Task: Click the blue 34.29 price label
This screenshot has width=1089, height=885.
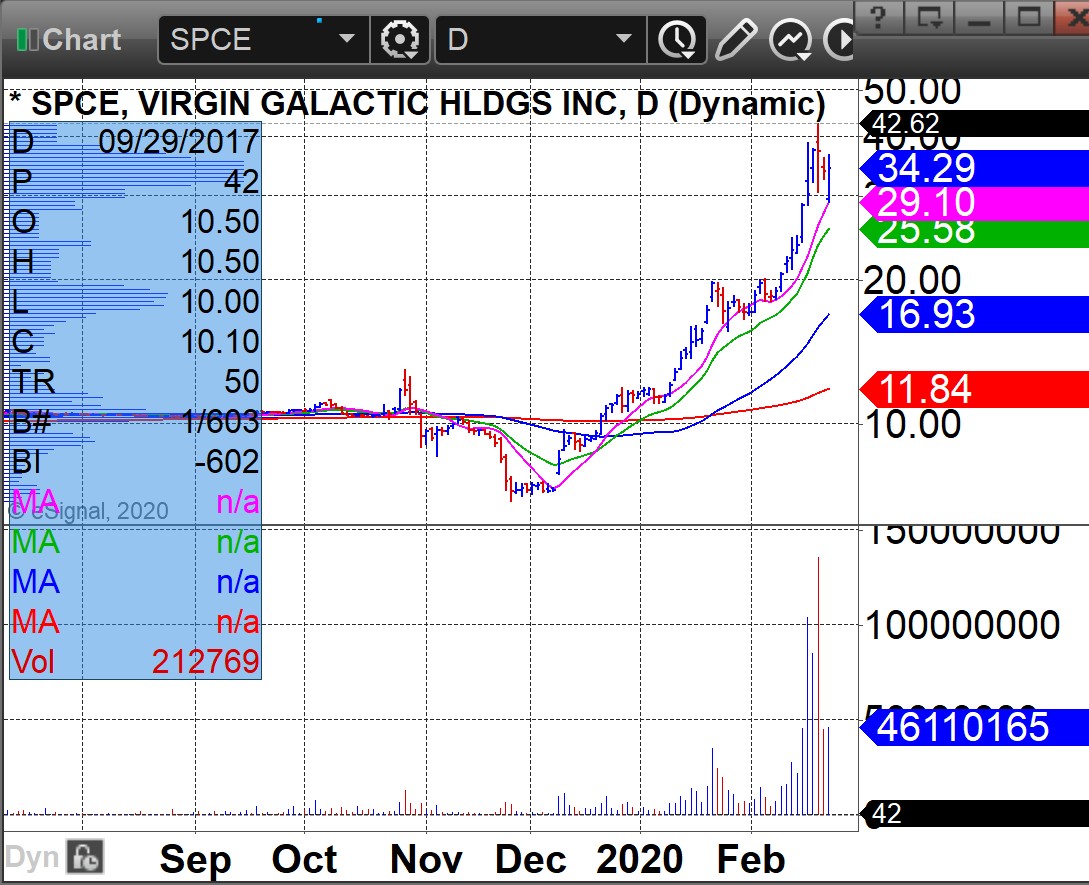Action: (974, 167)
